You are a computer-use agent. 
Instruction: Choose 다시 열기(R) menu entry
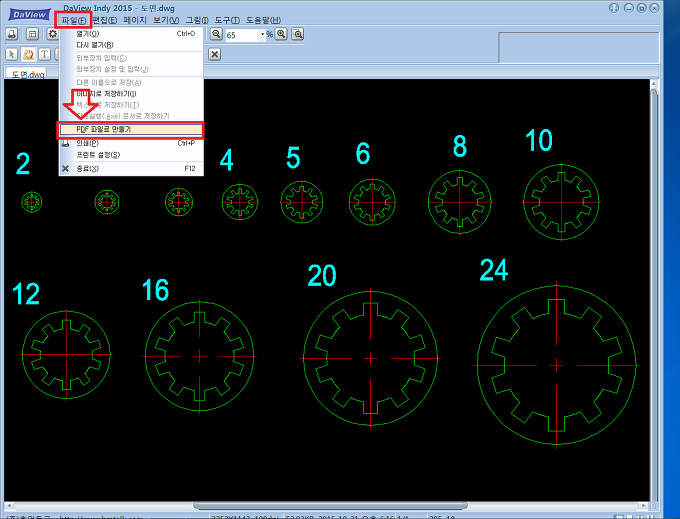131,45
